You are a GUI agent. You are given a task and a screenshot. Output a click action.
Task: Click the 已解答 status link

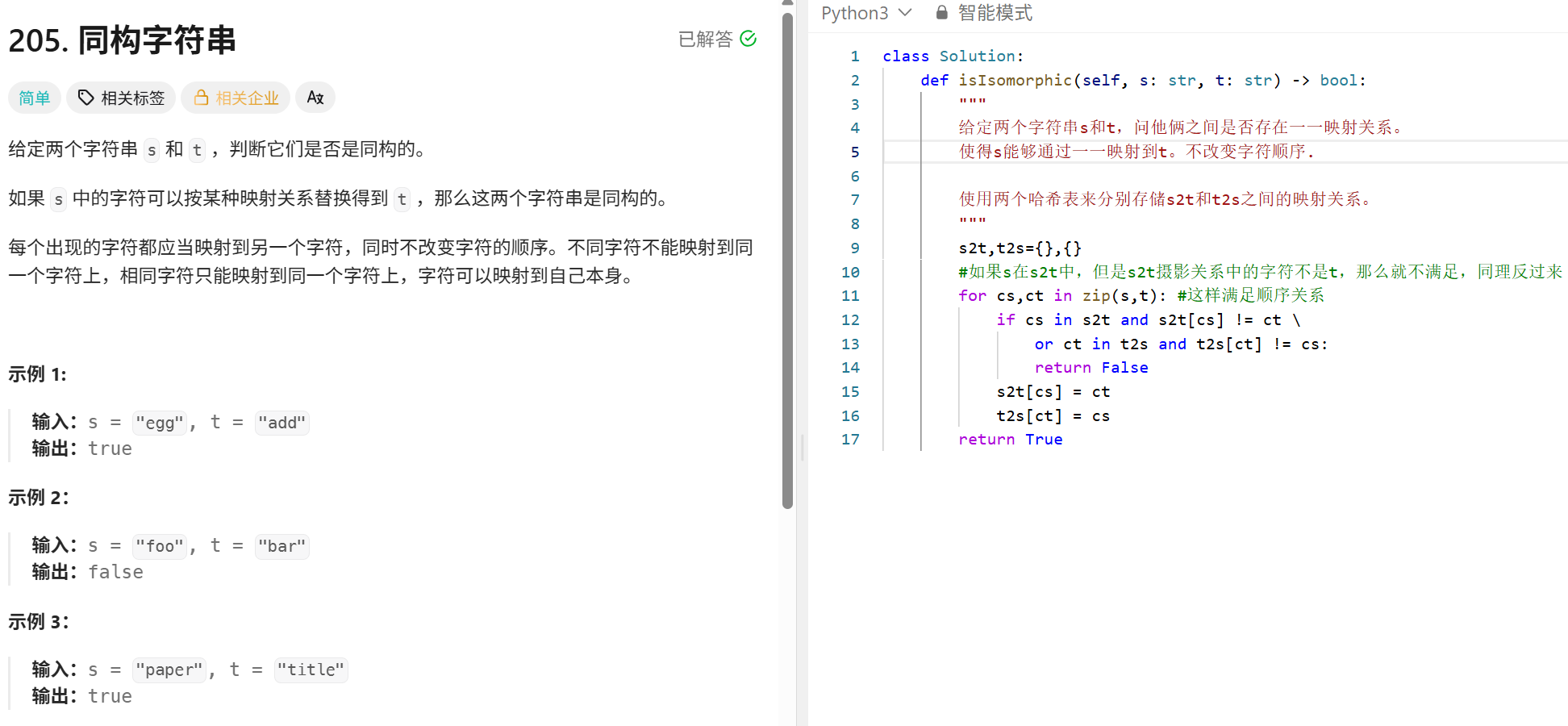pos(707,38)
